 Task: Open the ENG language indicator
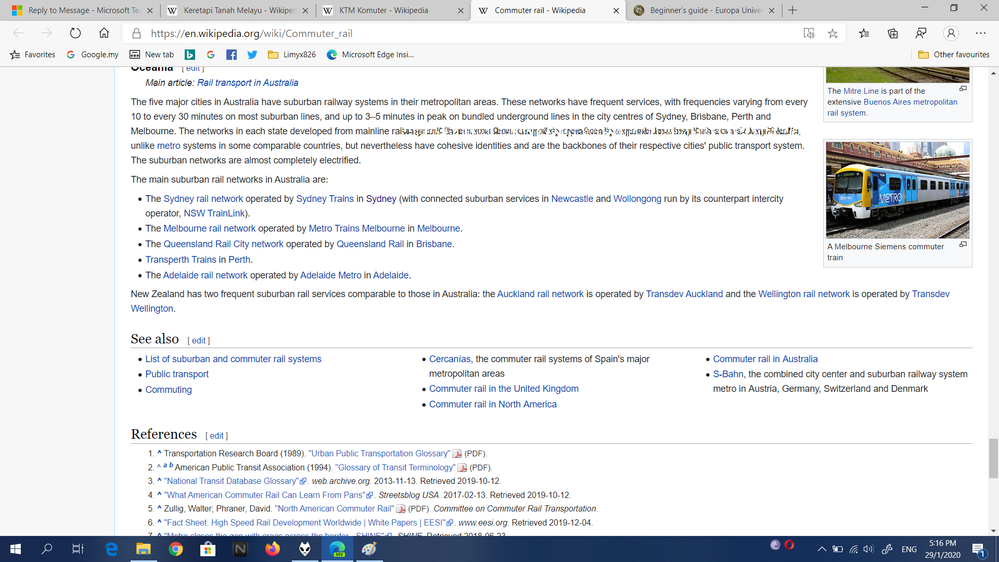tap(909, 549)
